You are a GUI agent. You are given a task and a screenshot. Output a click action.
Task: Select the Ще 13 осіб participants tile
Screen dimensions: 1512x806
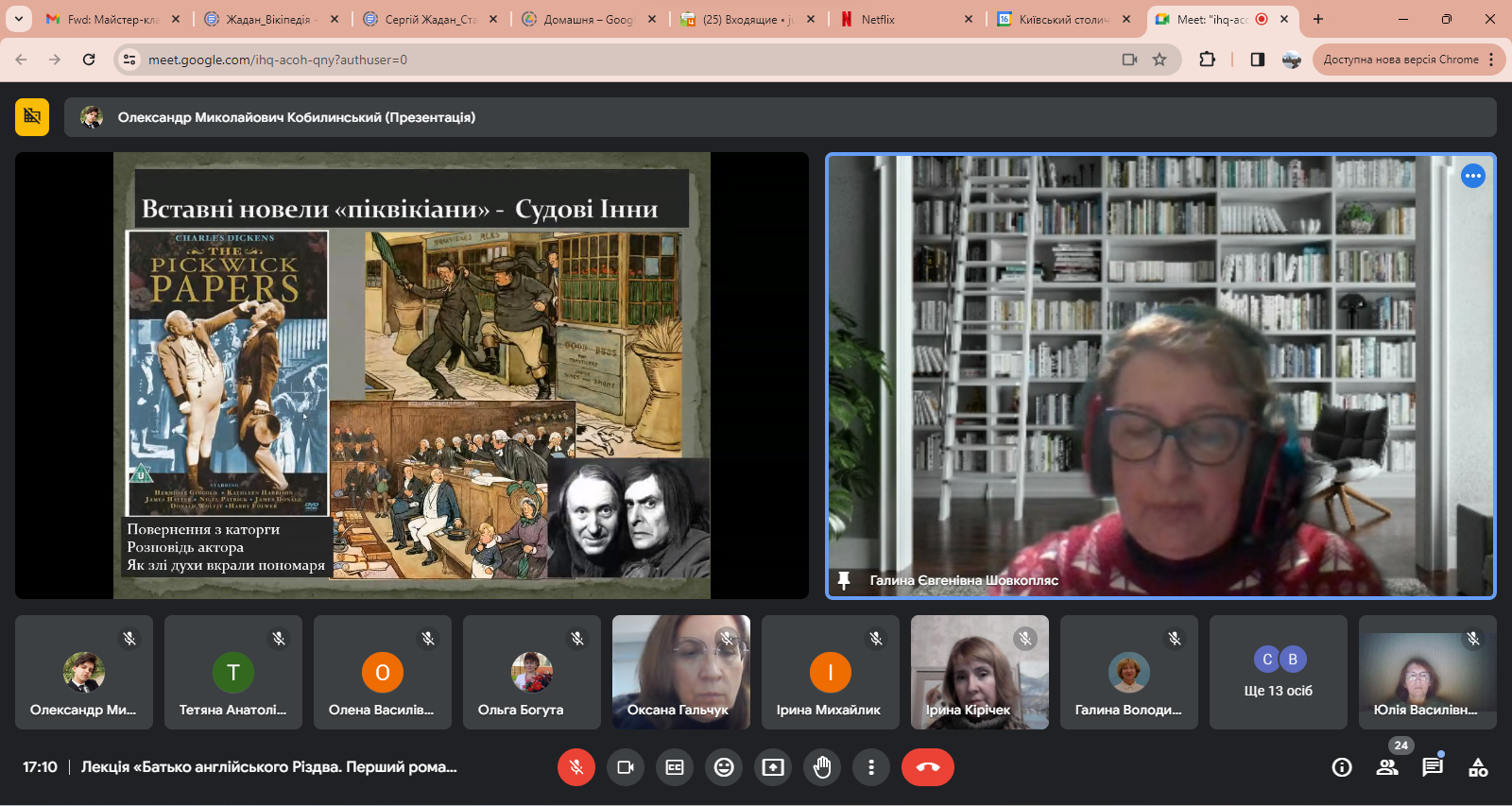click(x=1278, y=673)
